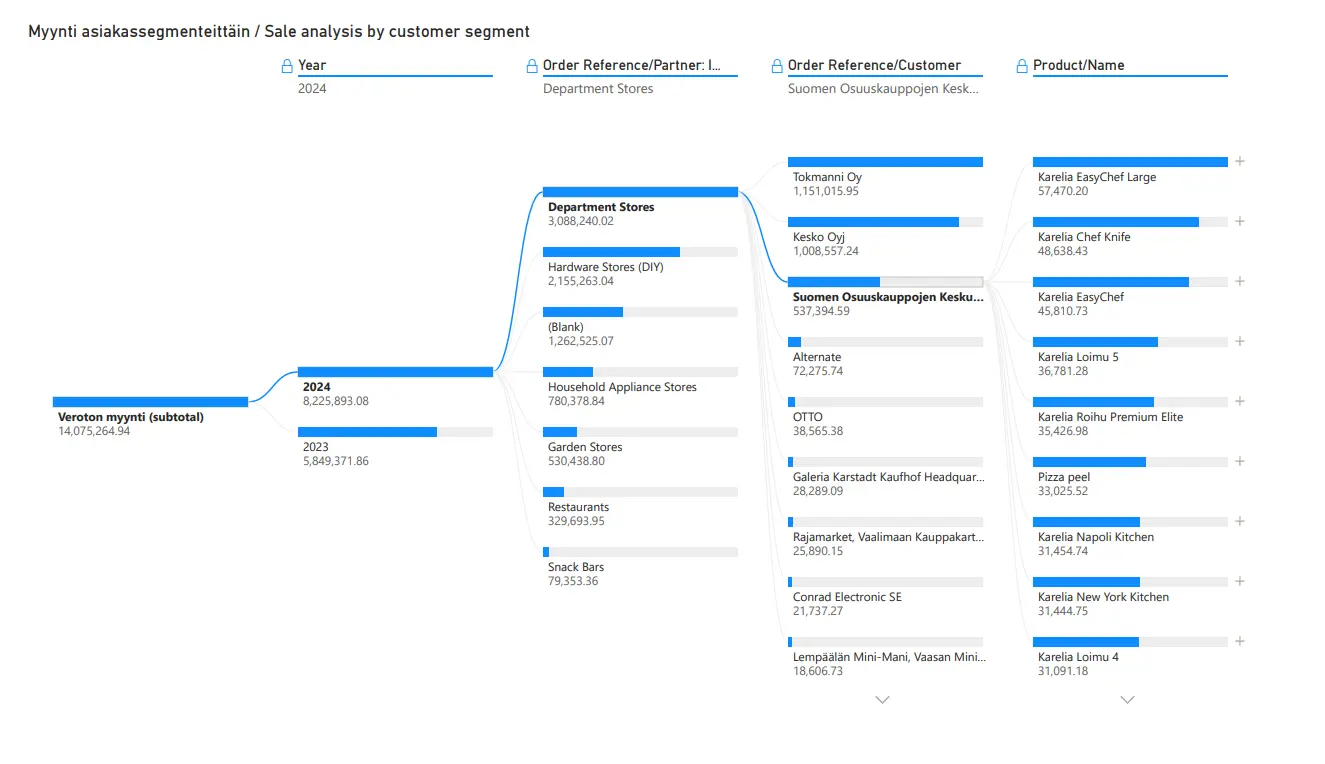Click lock icon on Order Reference/Partner column
The image size is (1325, 764).
[x=532, y=66]
